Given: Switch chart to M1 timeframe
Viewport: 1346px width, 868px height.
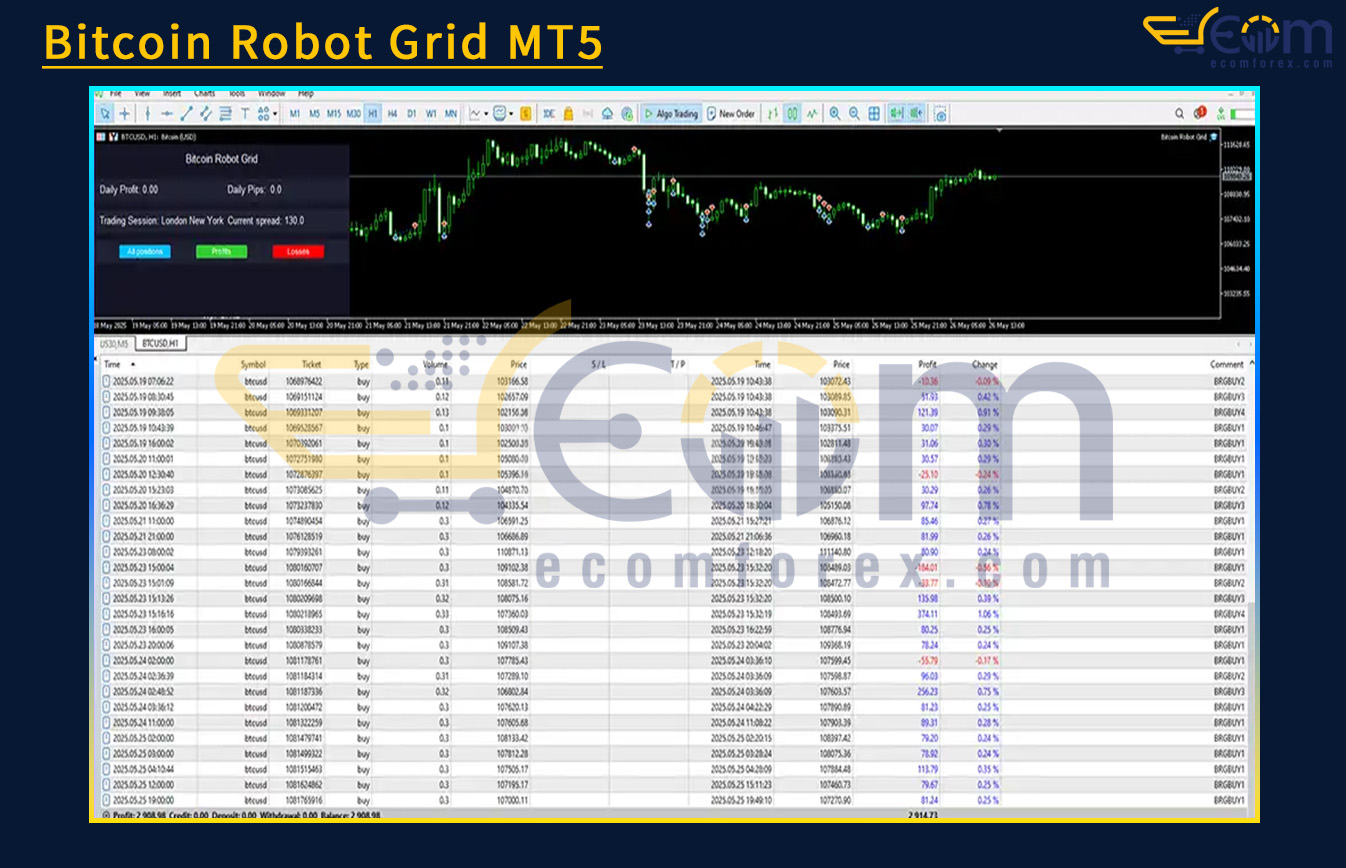Looking at the screenshot, I should click(x=295, y=114).
